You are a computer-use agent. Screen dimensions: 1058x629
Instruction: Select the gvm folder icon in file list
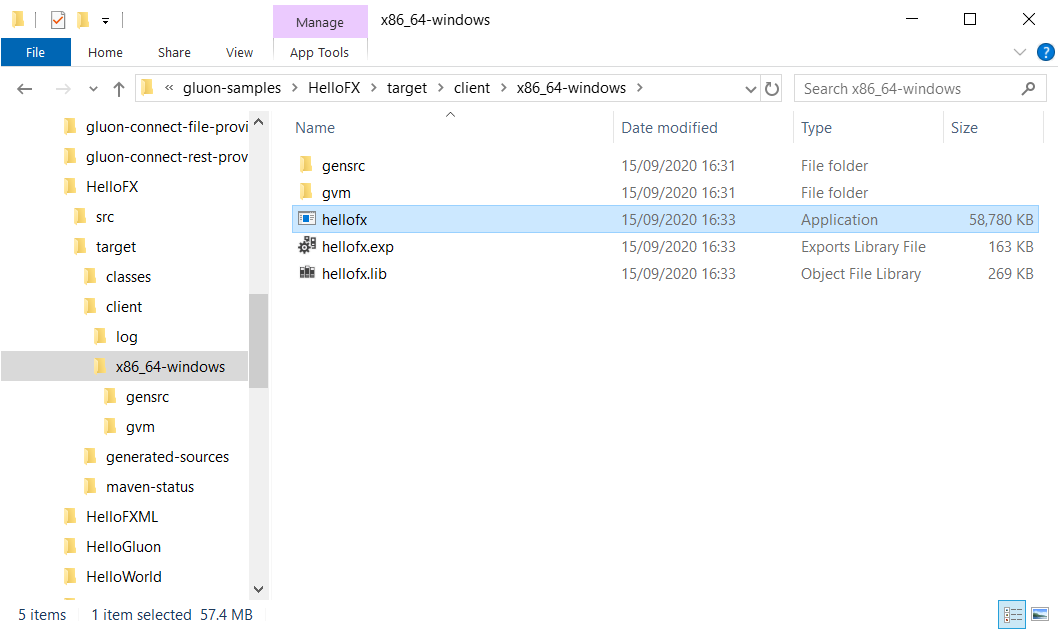point(306,192)
